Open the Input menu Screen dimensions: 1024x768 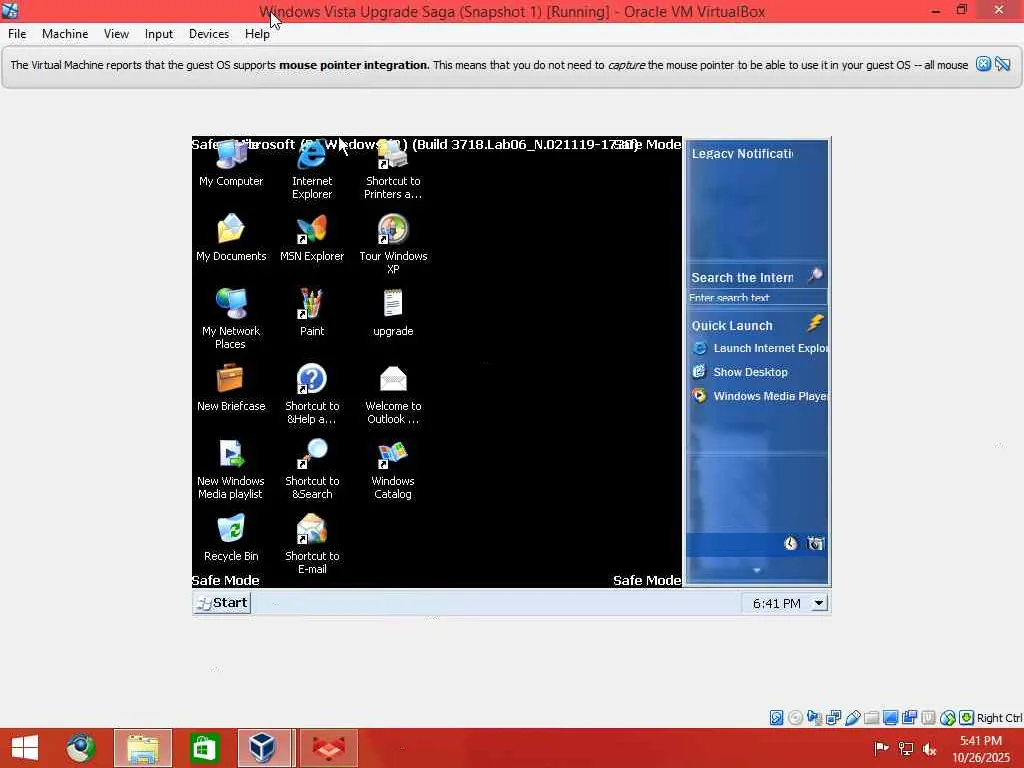[x=159, y=34]
